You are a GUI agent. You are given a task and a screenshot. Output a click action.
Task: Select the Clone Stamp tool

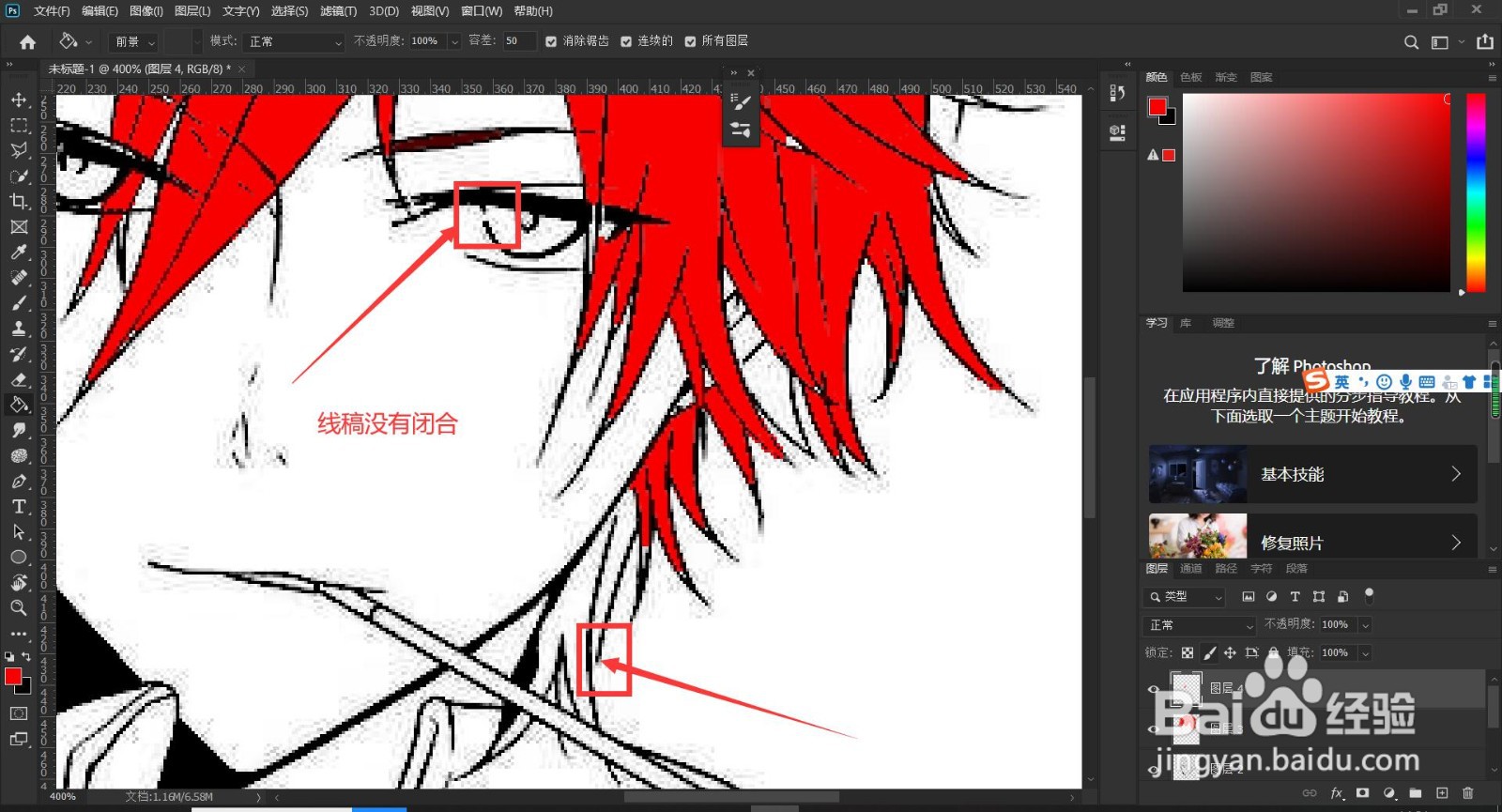pos(19,328)
